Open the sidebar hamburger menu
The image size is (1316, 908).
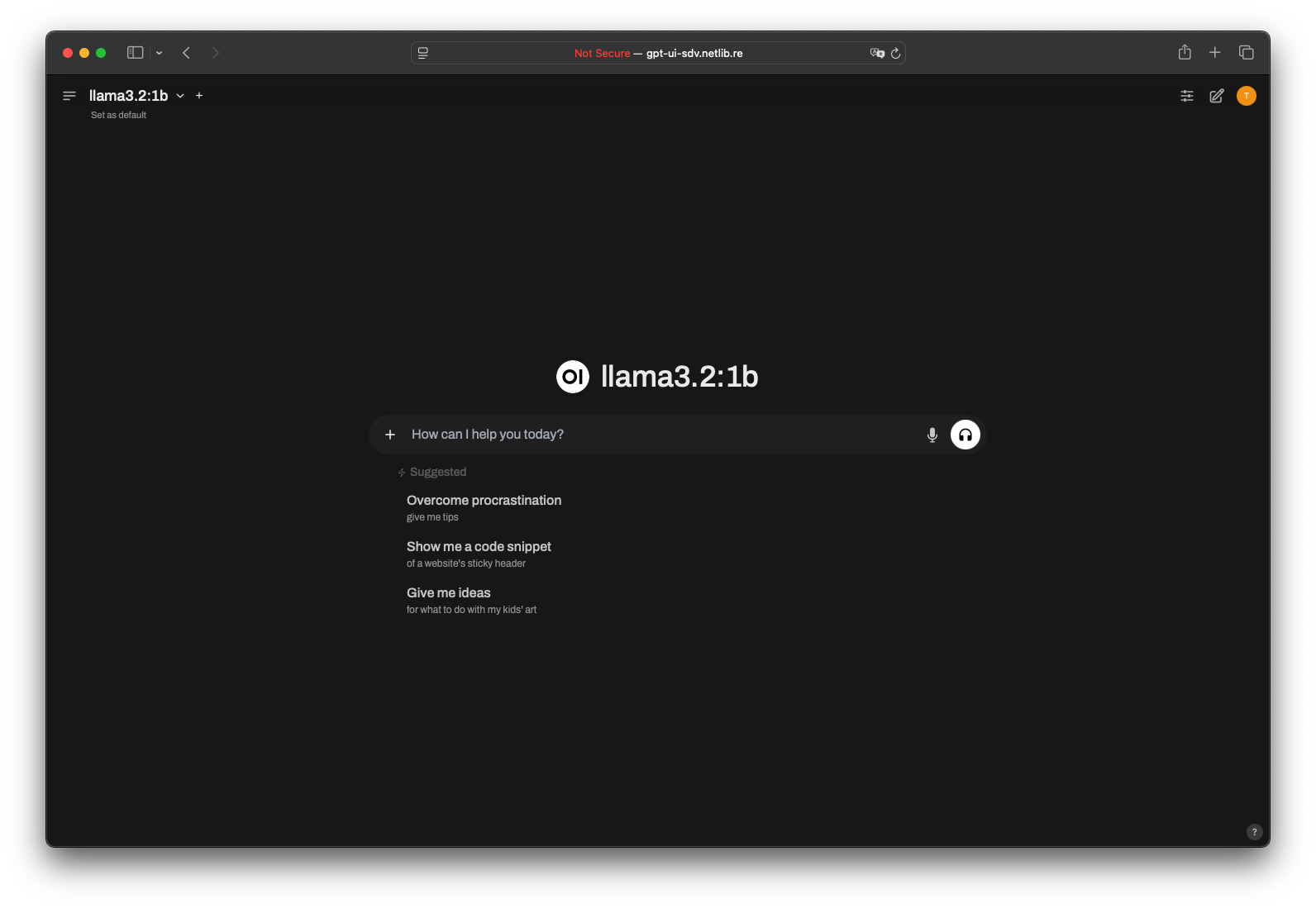(x=69, y=96)
